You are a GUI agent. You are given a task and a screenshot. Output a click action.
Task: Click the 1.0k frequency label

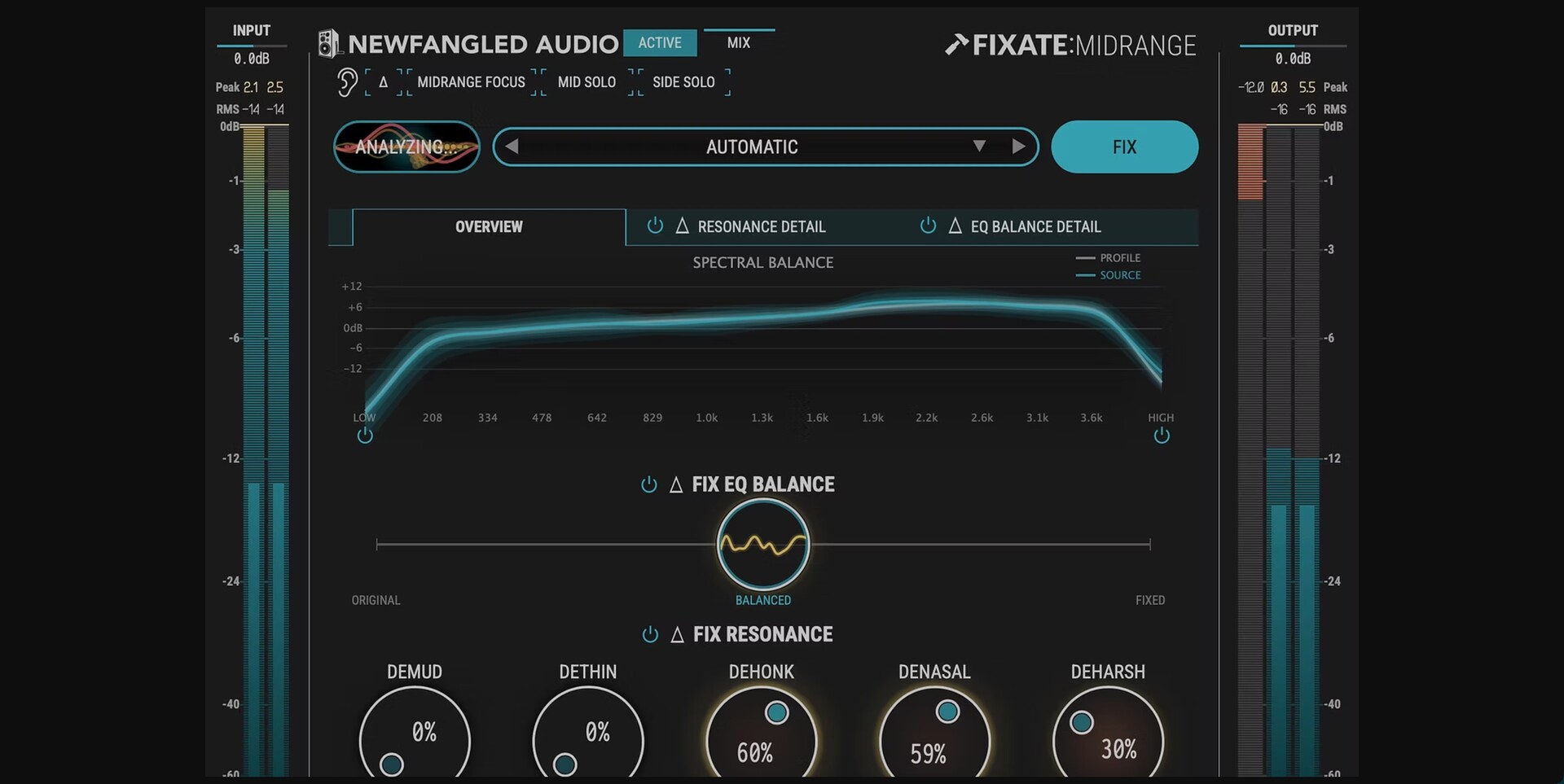[706, 418]
